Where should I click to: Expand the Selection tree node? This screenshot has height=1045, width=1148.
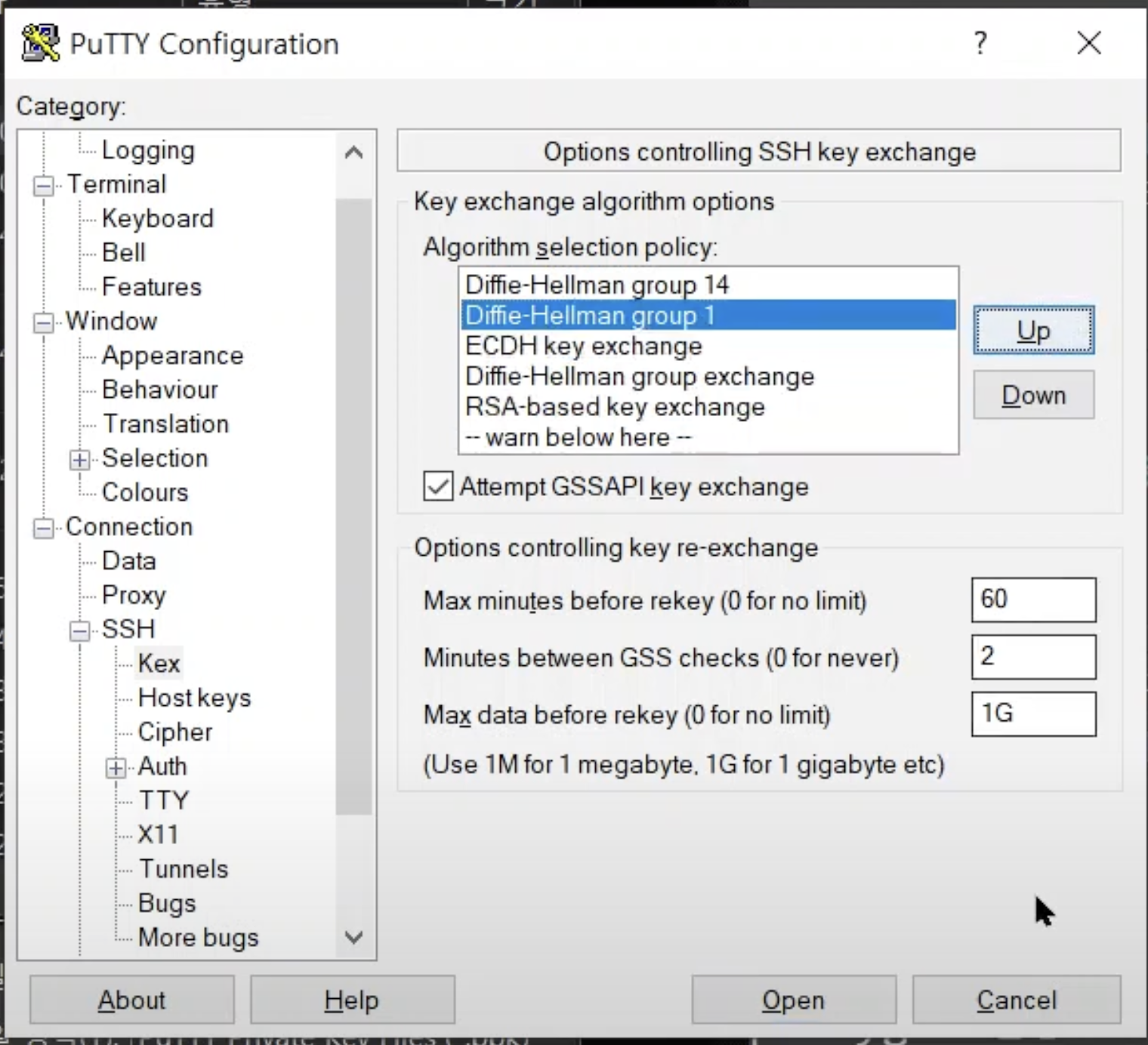(x=79, y=459)
